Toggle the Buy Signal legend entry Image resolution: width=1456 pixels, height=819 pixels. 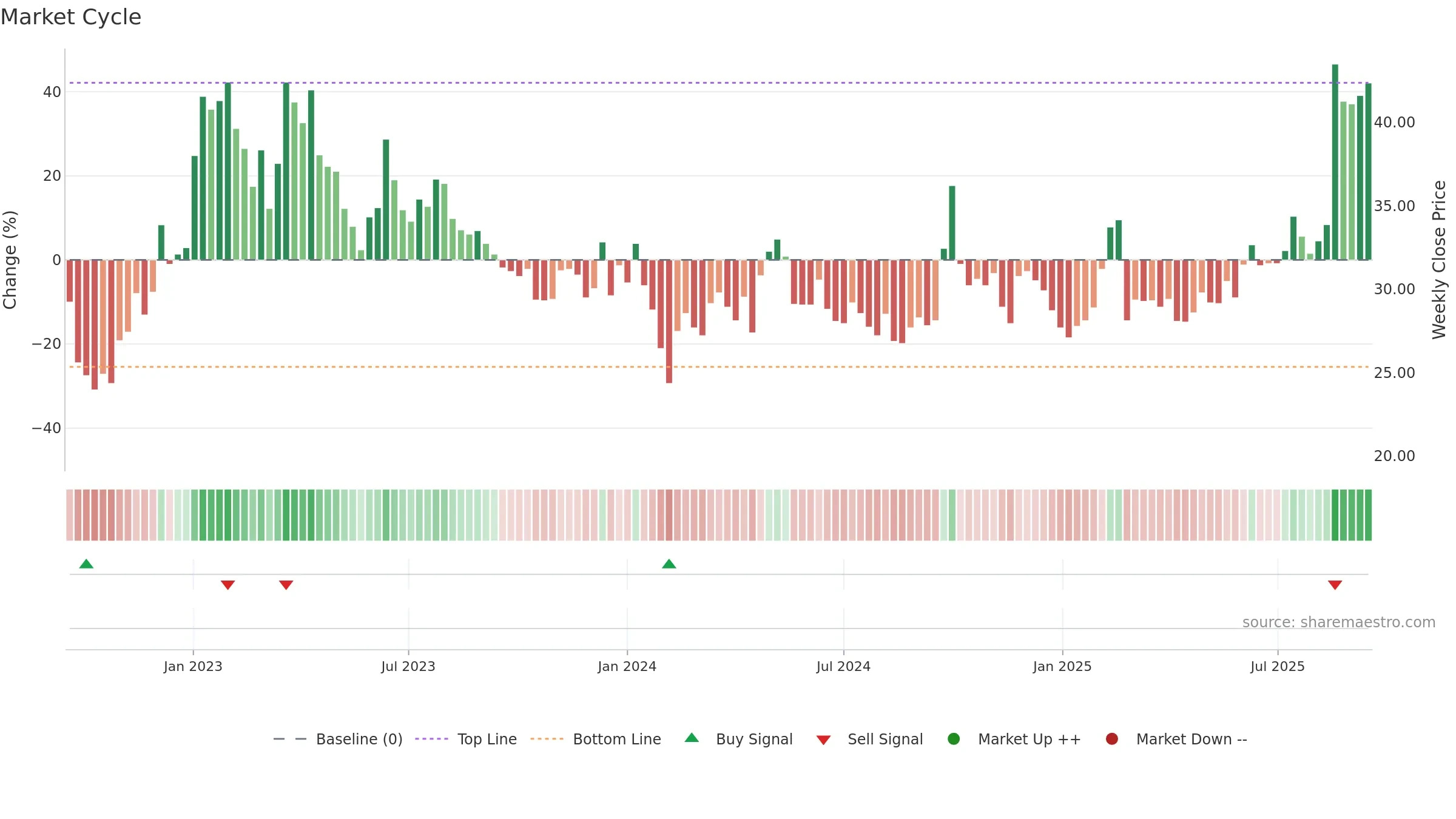click(738, 740)
